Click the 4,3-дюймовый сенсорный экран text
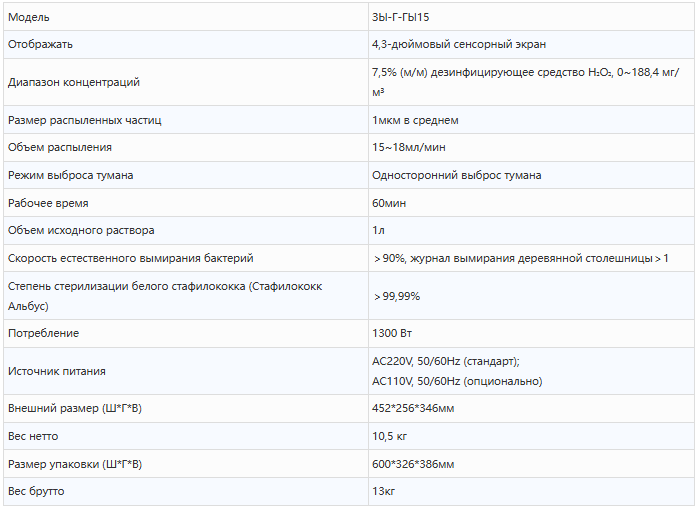Image resolution: width=697 pixels, height=508 pixels. point(458,44)
